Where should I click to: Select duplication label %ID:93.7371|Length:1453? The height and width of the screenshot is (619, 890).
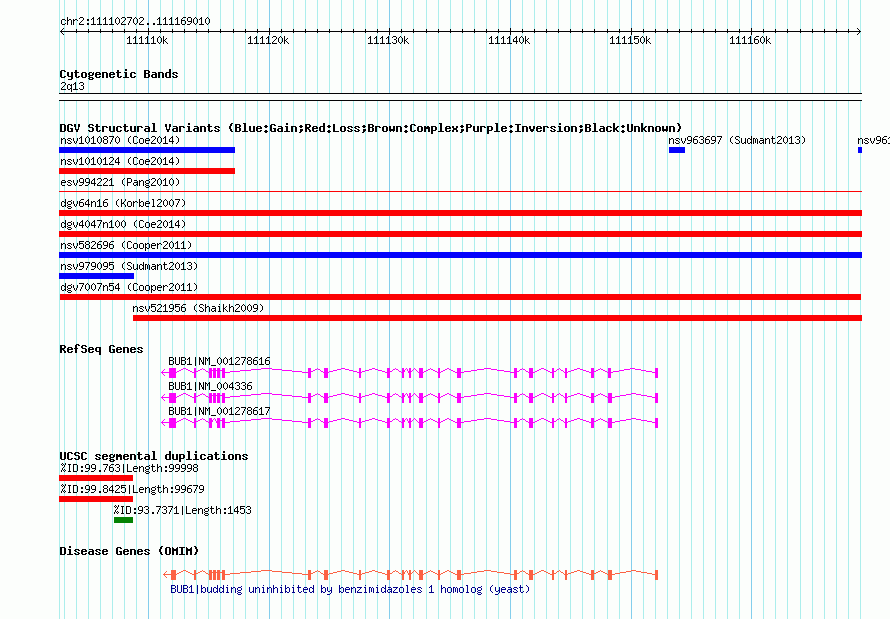click(182, 510)
